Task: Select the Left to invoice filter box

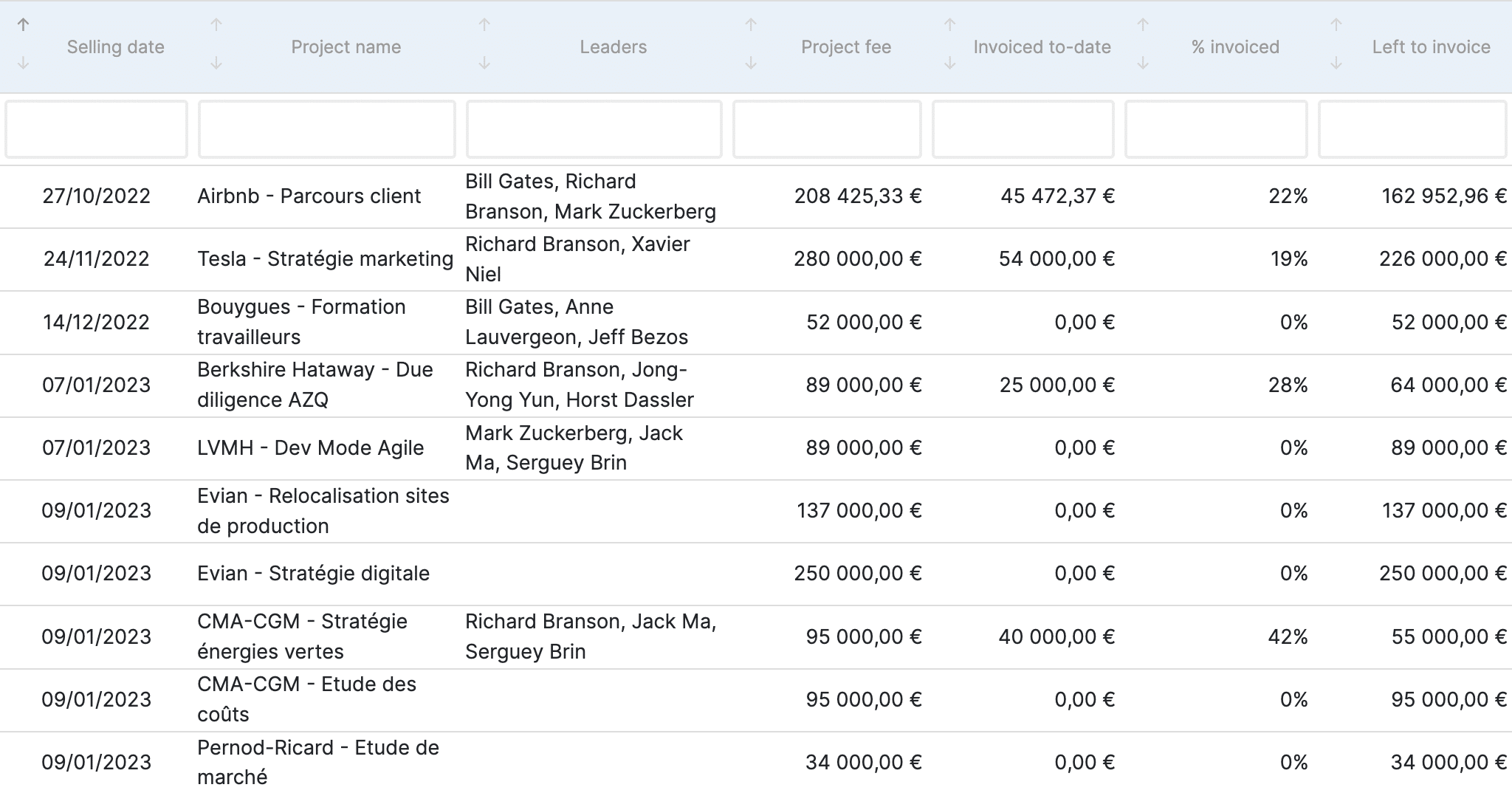Action: 1412,129
